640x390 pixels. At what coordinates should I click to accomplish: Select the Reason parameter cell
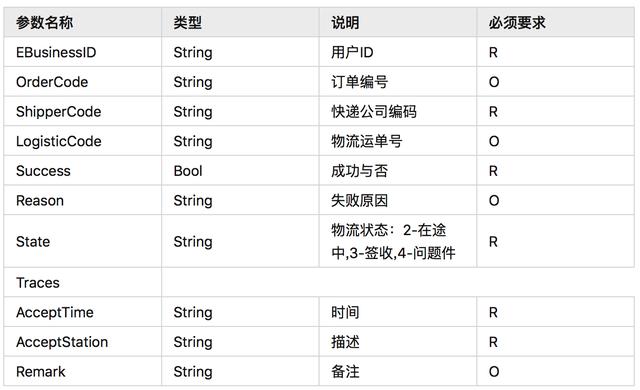[x=83, y=200]
